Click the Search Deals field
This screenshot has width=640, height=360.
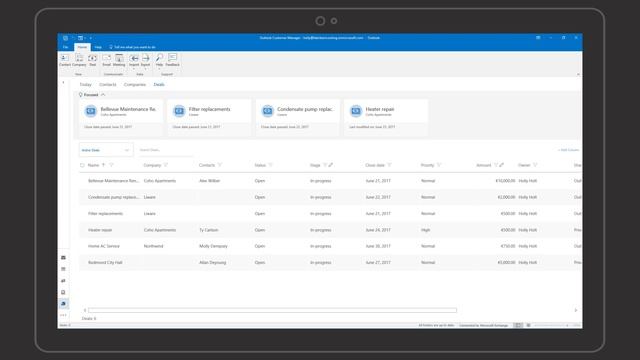[x=165, y=150]
